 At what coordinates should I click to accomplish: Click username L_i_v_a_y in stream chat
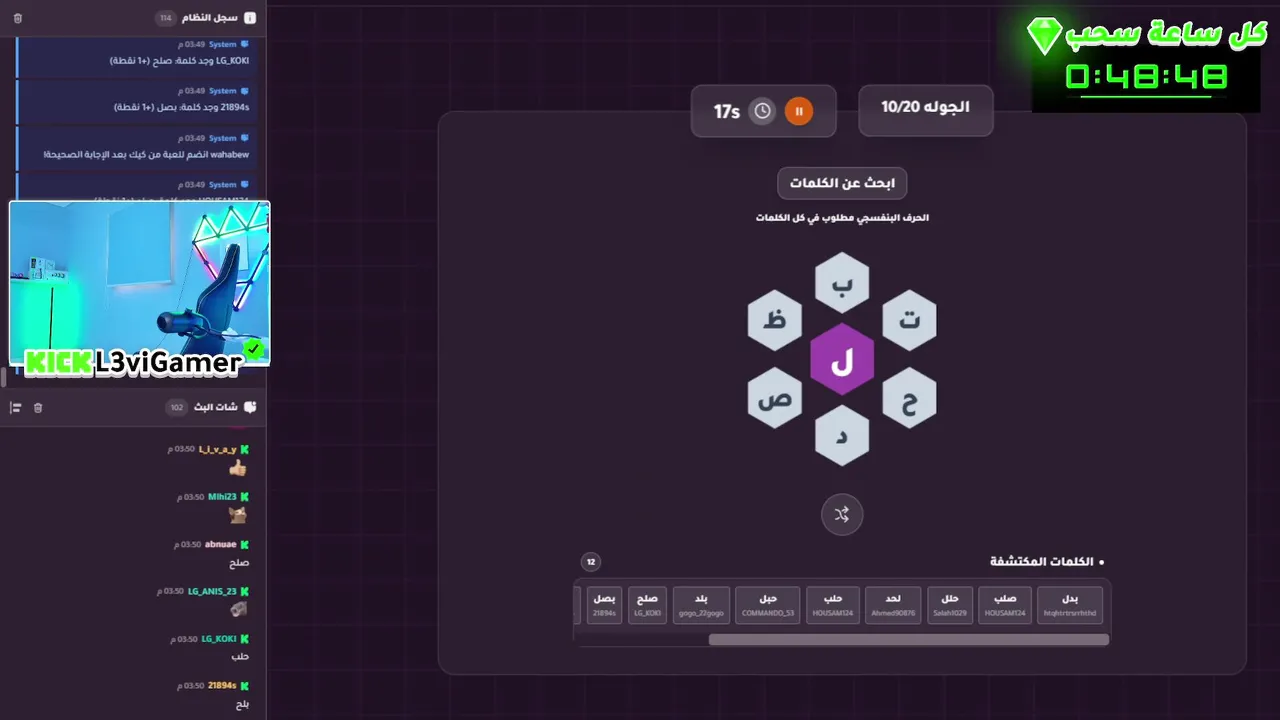(x=218, y=449)
